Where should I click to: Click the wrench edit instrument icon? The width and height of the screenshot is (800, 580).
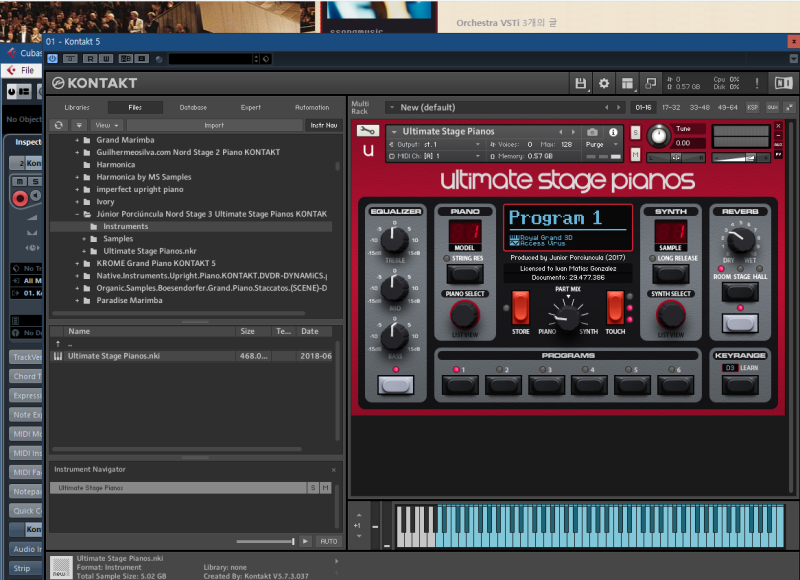coord(368,131)
